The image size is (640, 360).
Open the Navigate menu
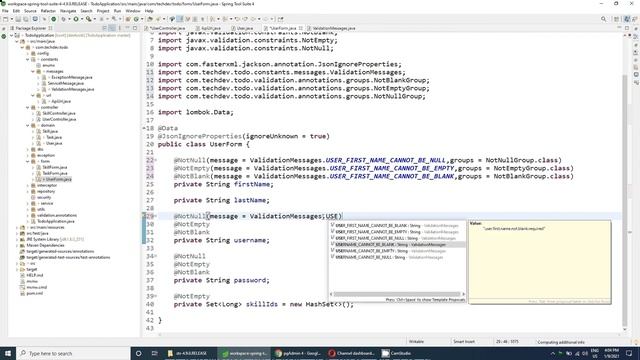pos(68,11)
